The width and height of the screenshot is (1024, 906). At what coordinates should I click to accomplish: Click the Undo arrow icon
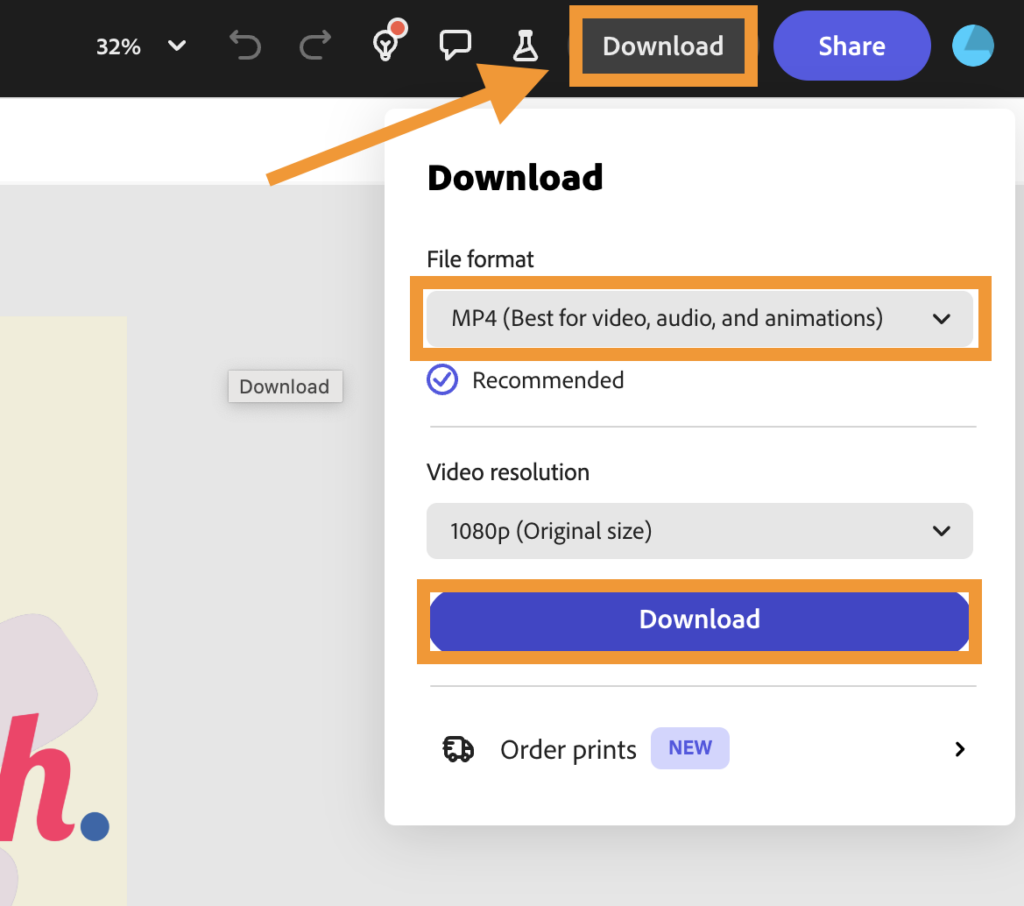coord(244,46)
